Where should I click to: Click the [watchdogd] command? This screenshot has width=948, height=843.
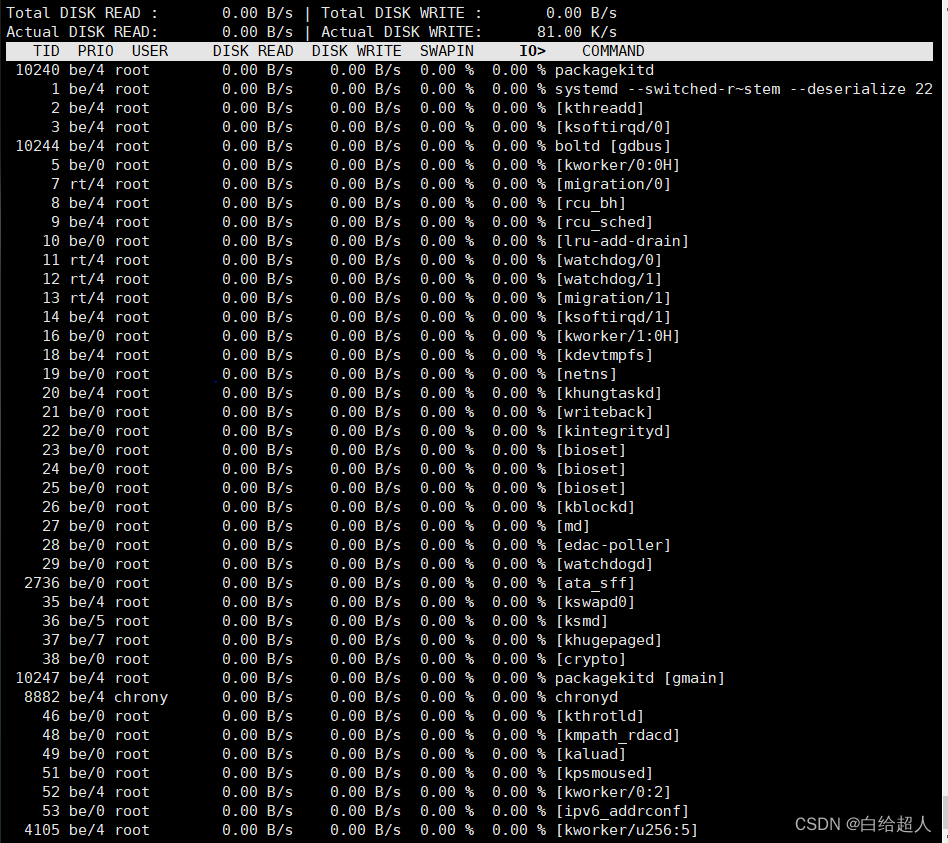tap(604, 564)
